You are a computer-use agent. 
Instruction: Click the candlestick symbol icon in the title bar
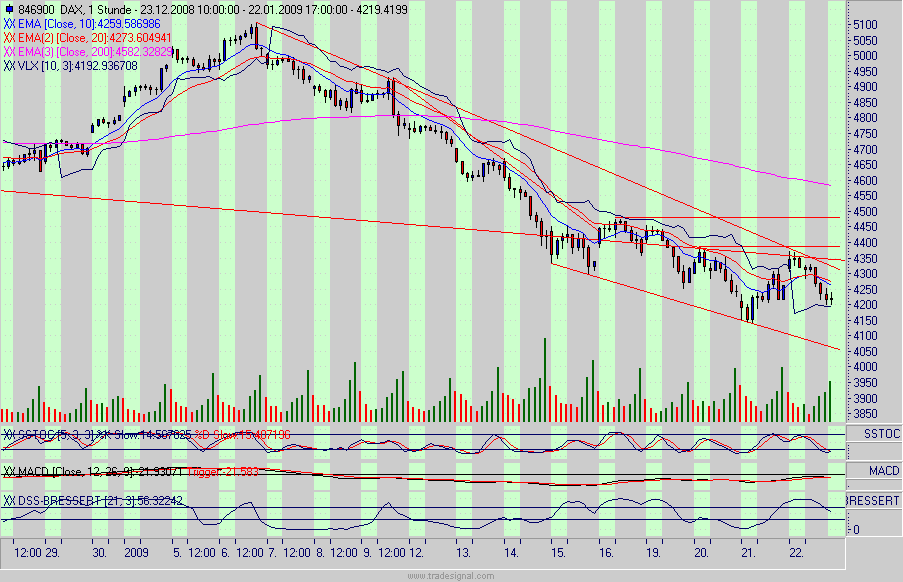point(9,7)
